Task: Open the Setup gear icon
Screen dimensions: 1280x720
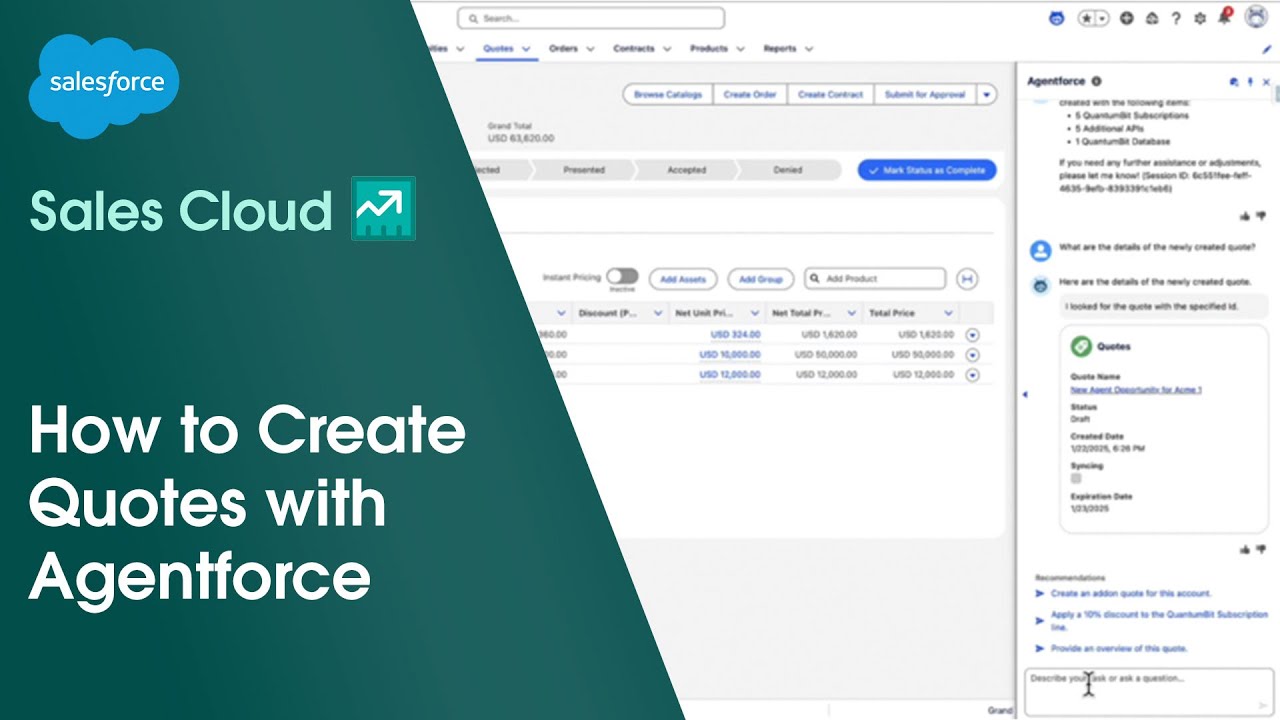Action: point(1200,18)
